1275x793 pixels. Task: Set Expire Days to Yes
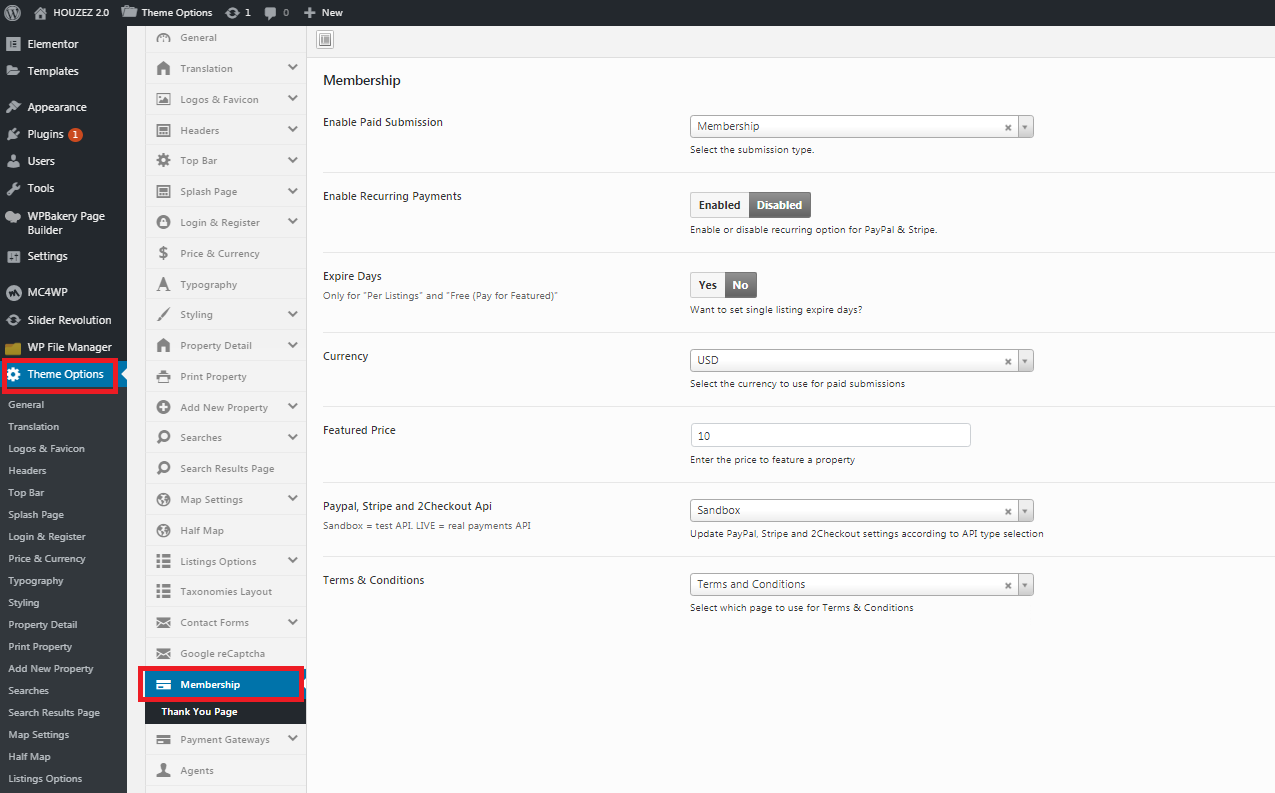(708, 285)
